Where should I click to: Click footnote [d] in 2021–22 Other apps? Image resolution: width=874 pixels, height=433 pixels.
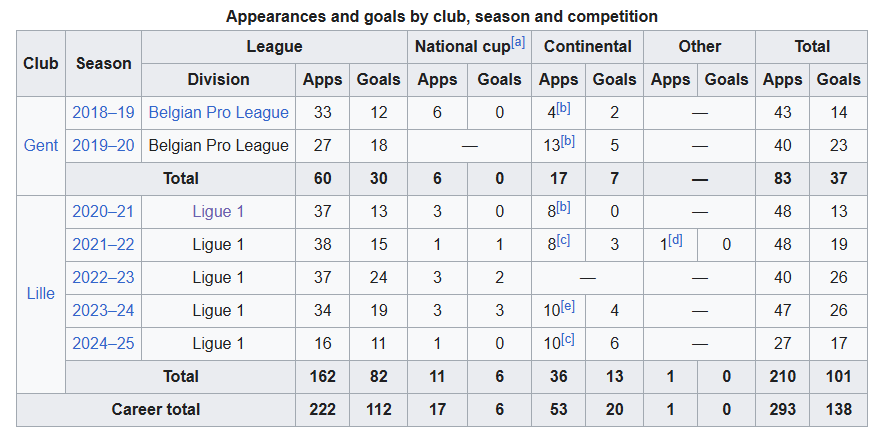pos(675,240)
